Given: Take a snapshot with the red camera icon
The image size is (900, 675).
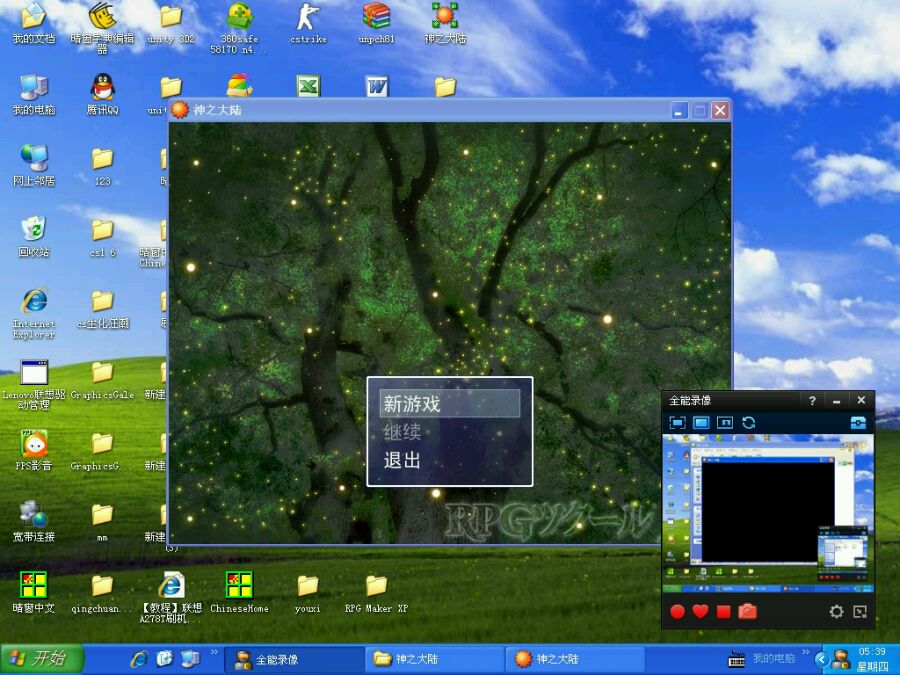Looking at the screenshot, I should (x=747, y=612).
